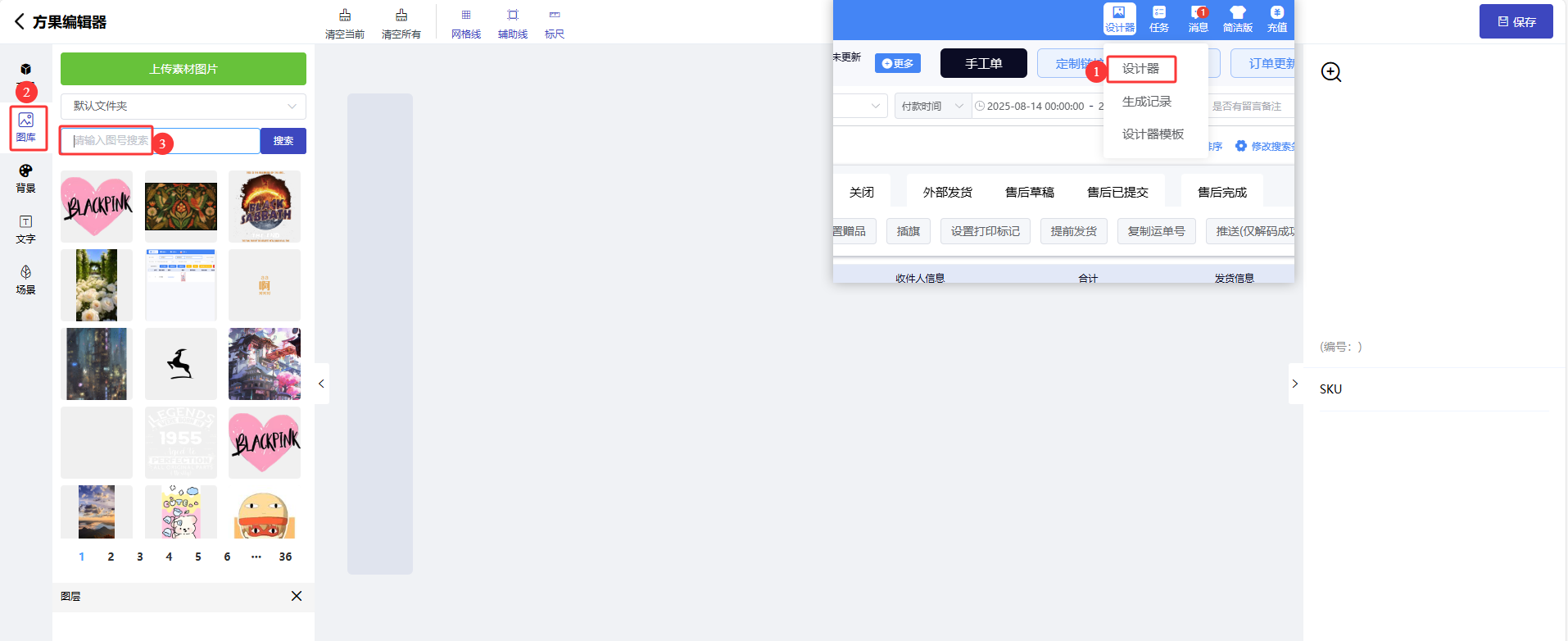
Task: Open the 付款时间 dropdown
Action: [x=932, y=106]
